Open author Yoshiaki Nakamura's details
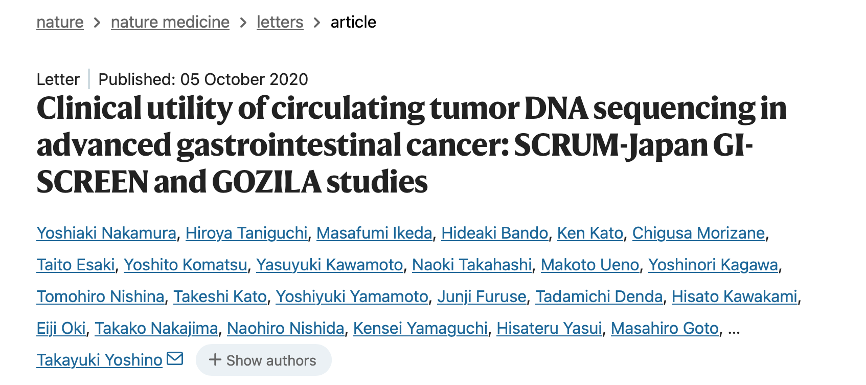This screenshot has height=385, width=866. tap(106, 234)
